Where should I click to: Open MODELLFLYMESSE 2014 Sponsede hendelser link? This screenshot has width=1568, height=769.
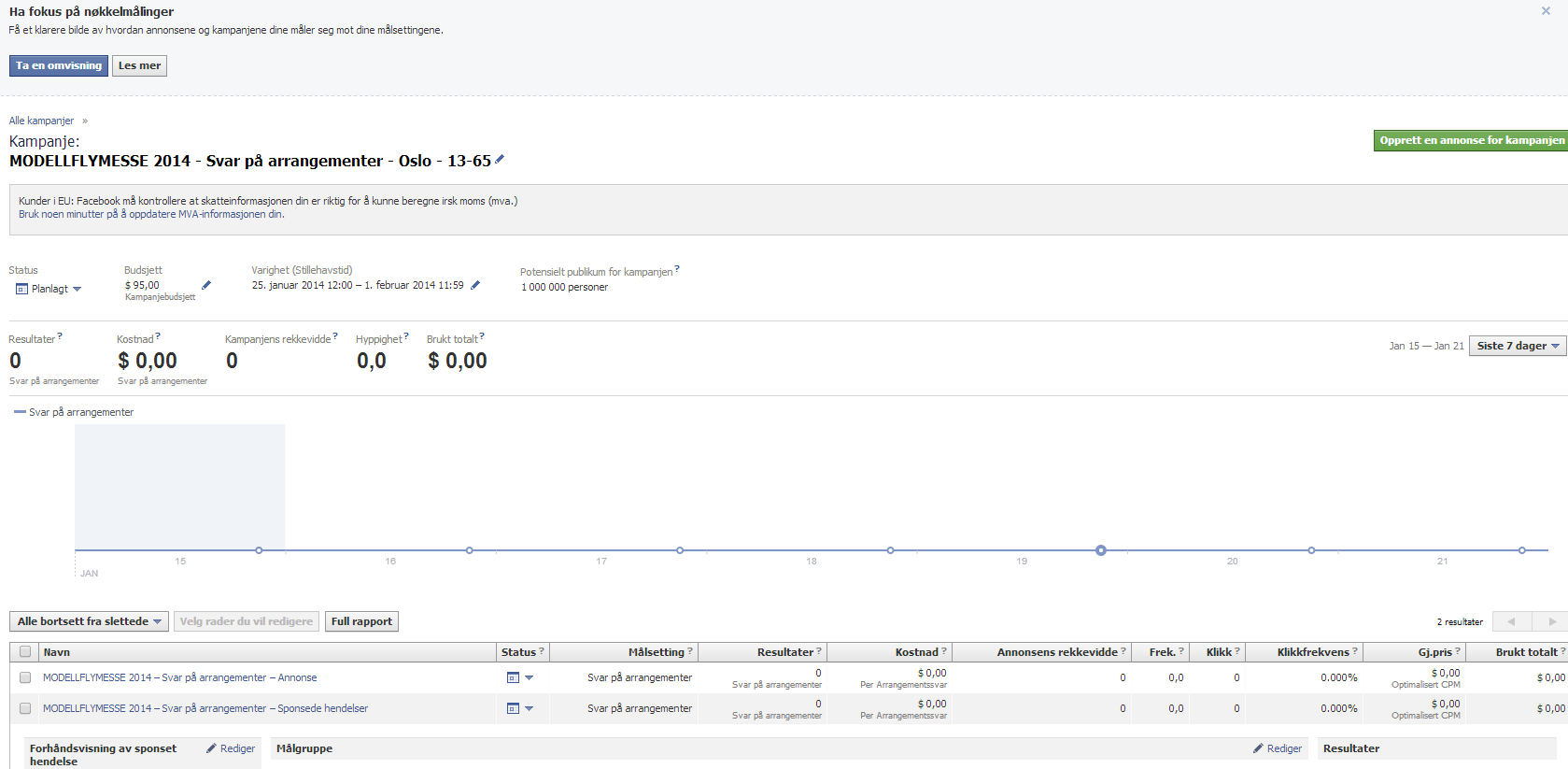[205, 708]
